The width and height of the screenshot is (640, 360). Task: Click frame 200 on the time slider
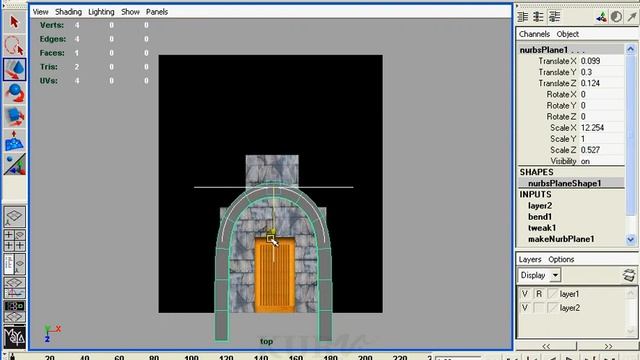pyautogui.click(x=364, y=357)
